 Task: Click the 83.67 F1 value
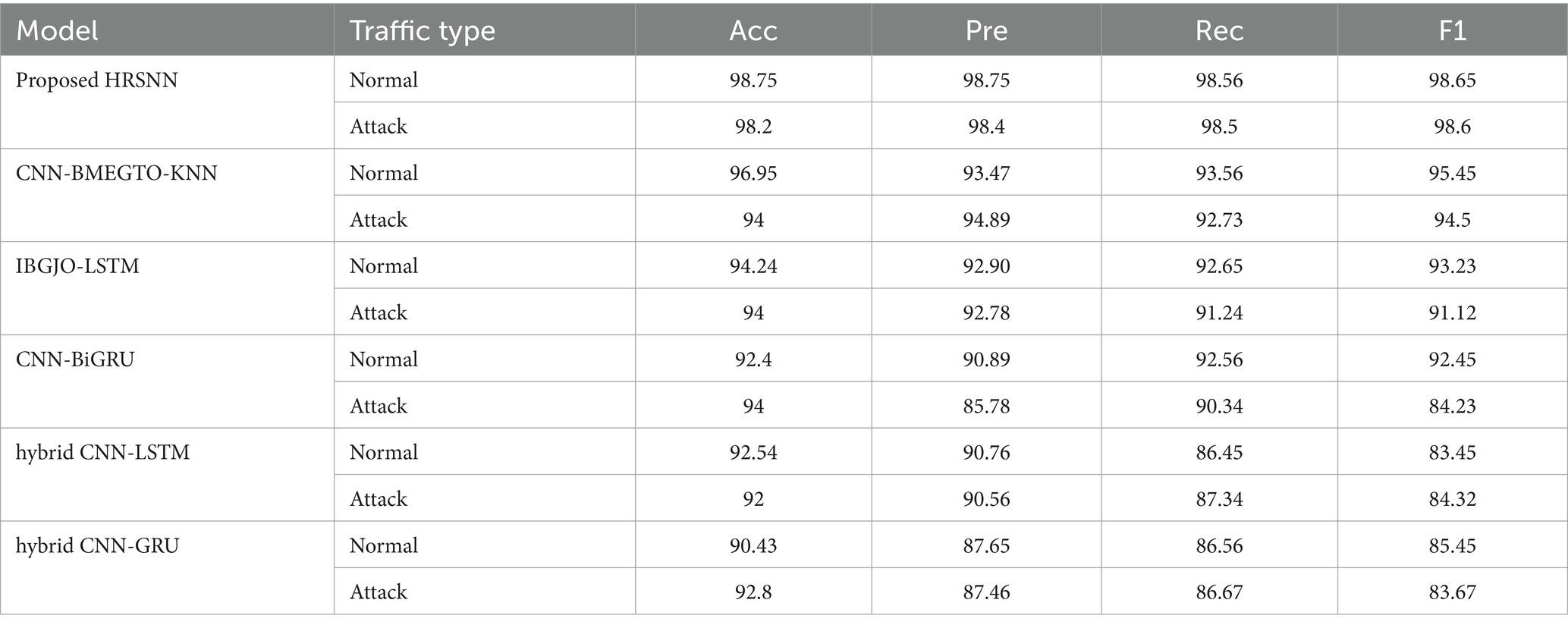tap(1452, 592)
